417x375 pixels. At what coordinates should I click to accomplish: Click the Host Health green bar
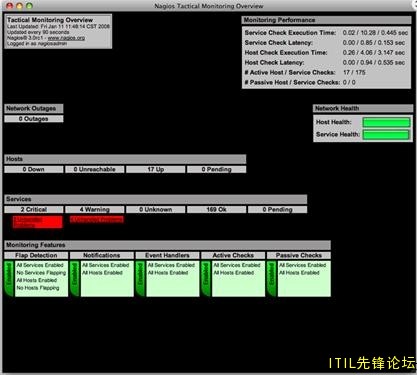[x=386, y=122]
